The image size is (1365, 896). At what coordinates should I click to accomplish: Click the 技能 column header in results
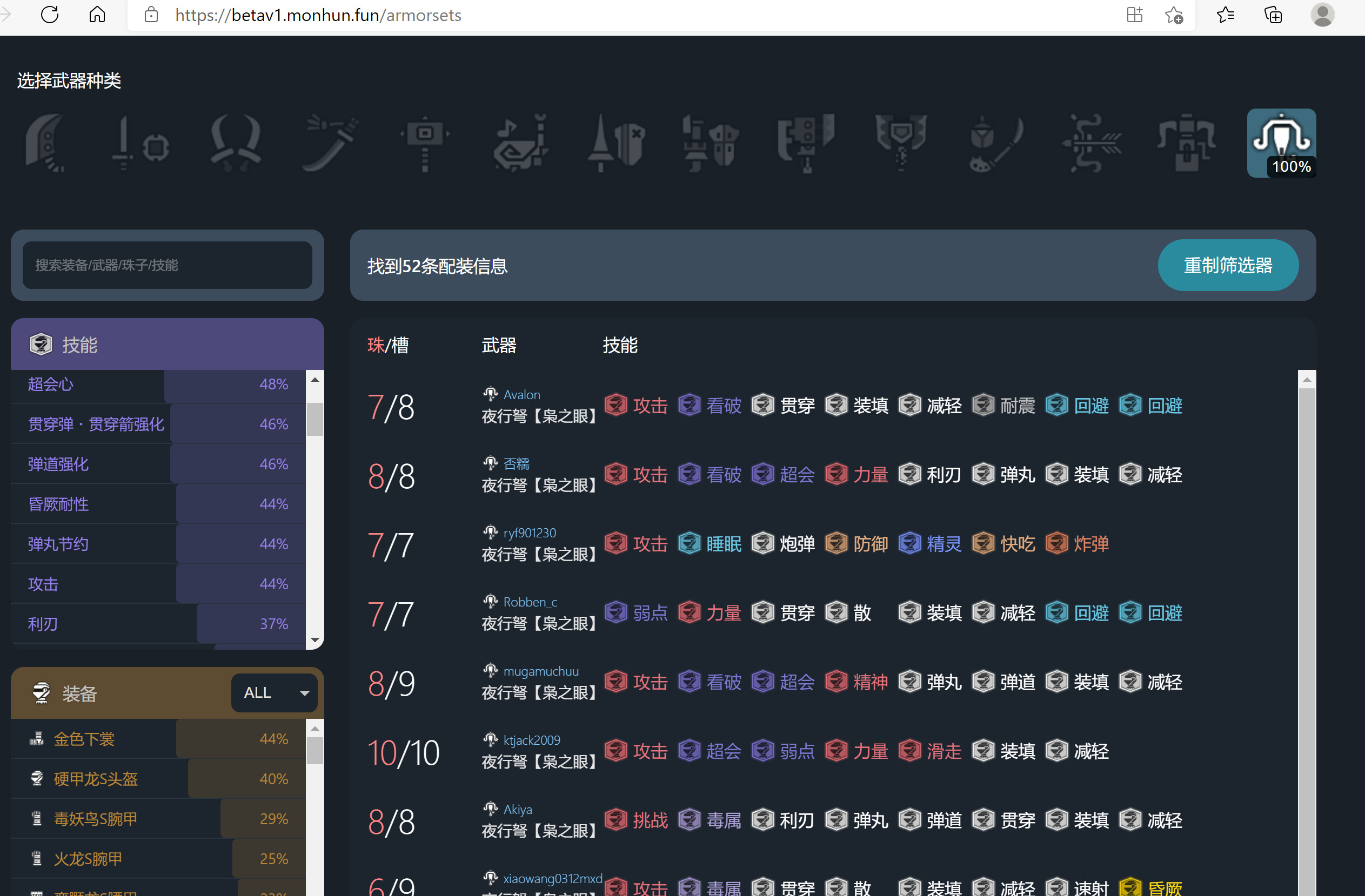[x=619, y=345]
